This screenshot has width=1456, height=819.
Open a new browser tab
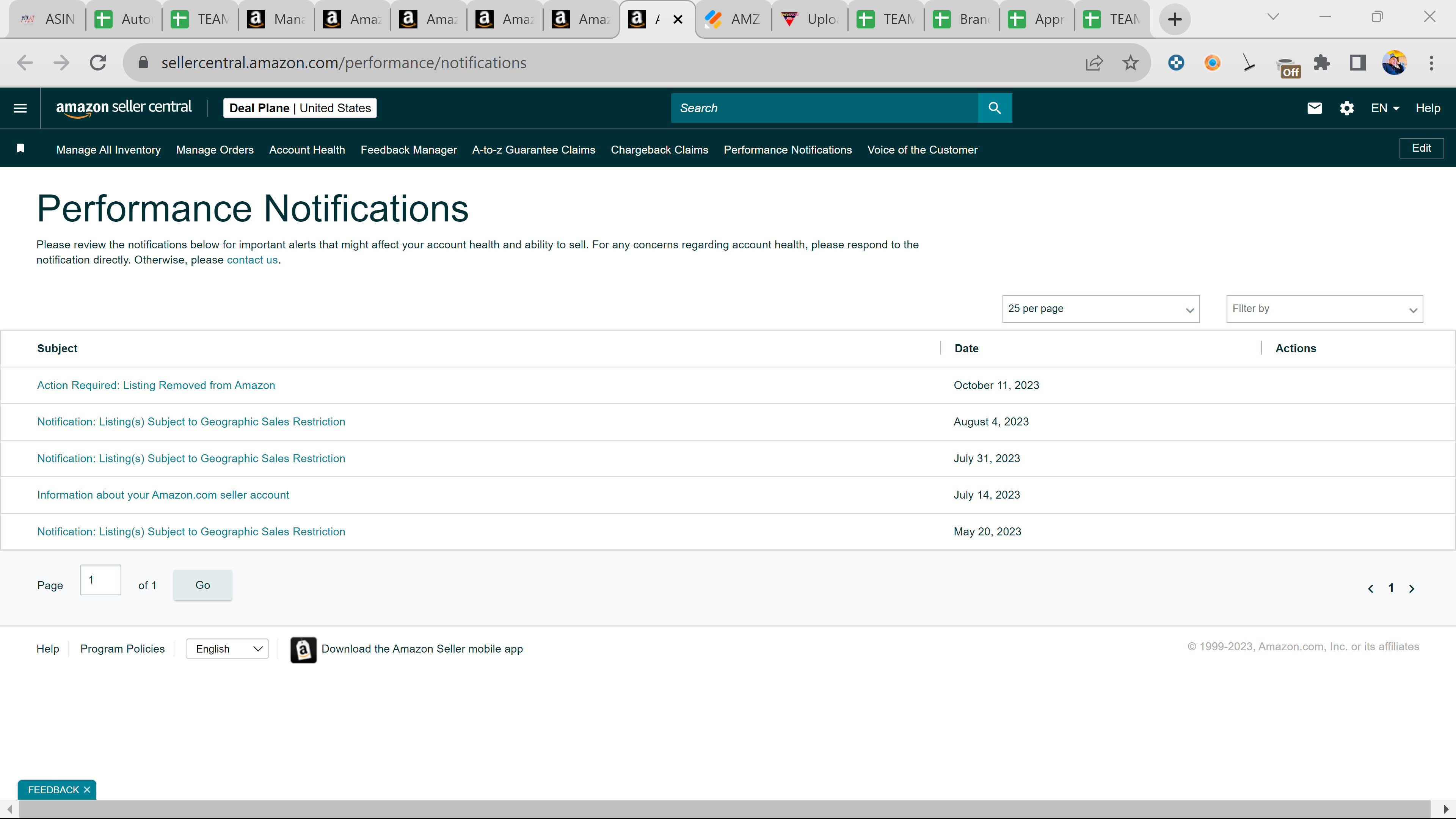point(1175,19)
